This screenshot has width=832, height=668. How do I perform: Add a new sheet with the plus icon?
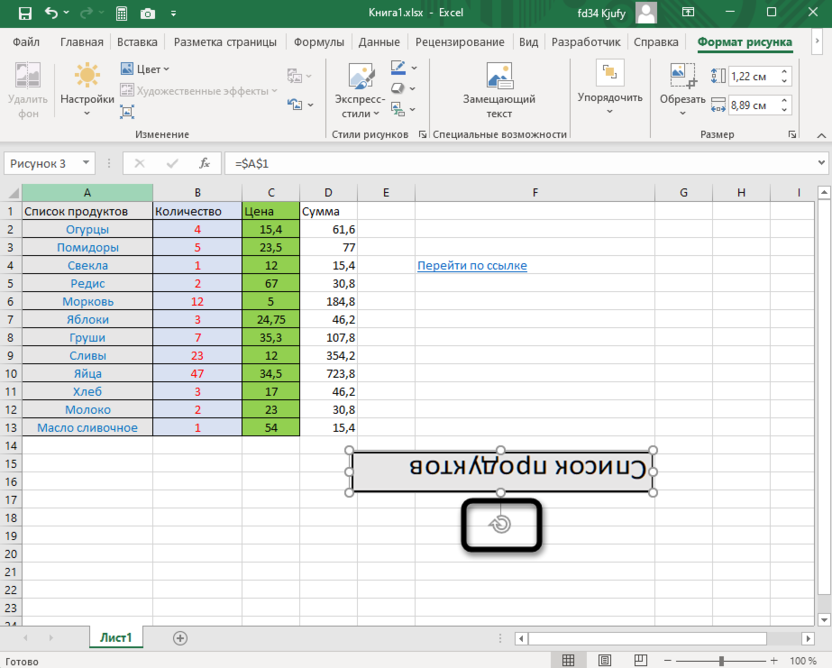pos(180,637)
